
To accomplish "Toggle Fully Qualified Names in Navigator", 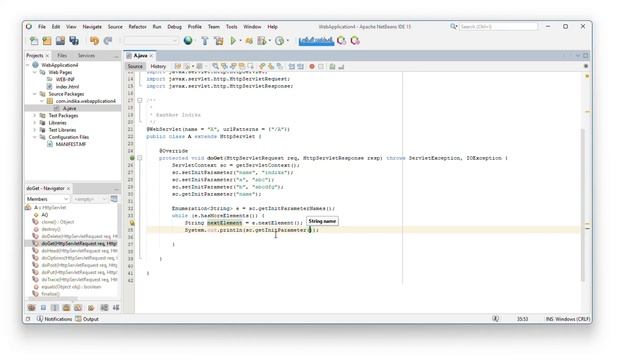I will click(91, 307).
